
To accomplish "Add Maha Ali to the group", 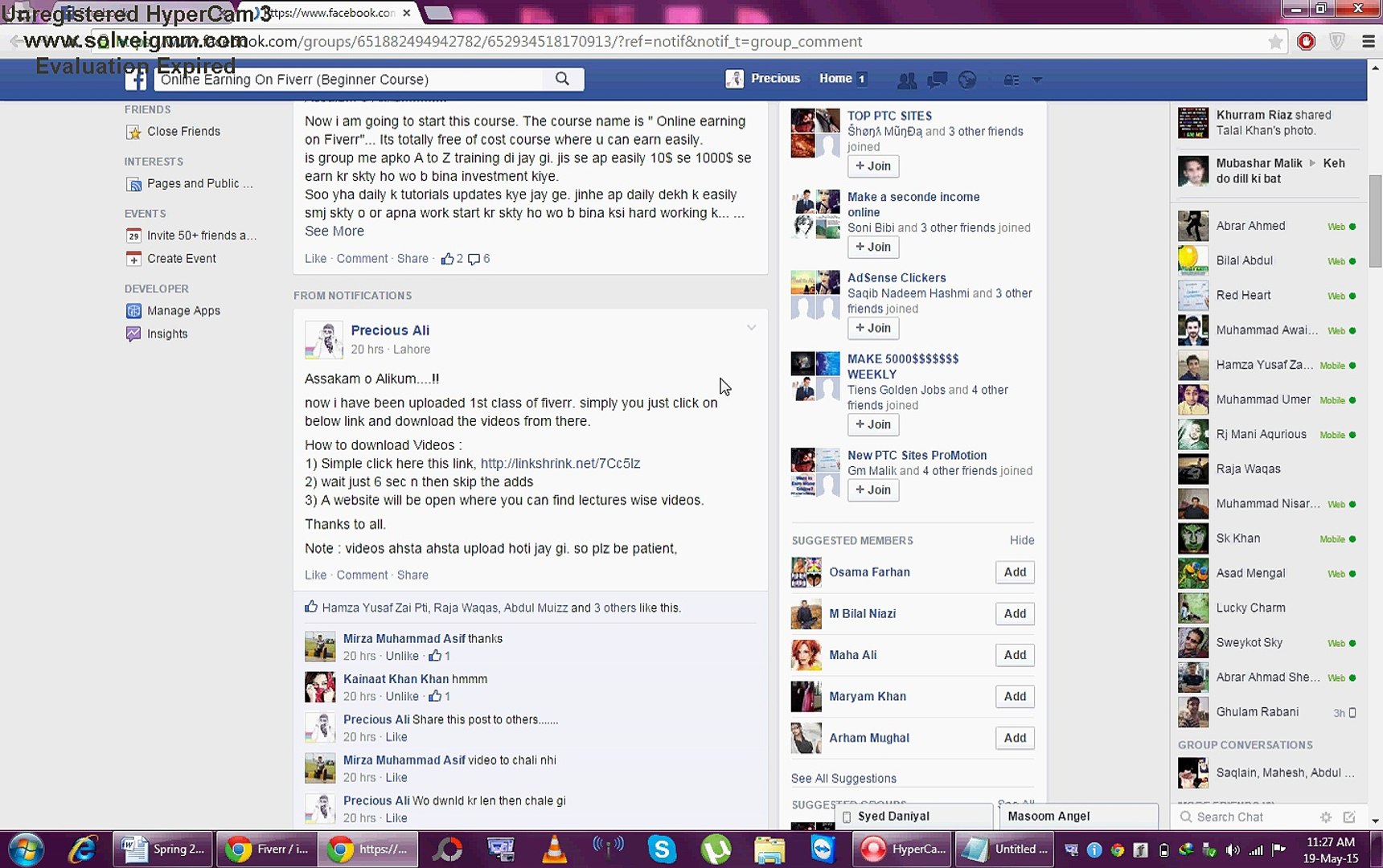I will click(1015, 655).
